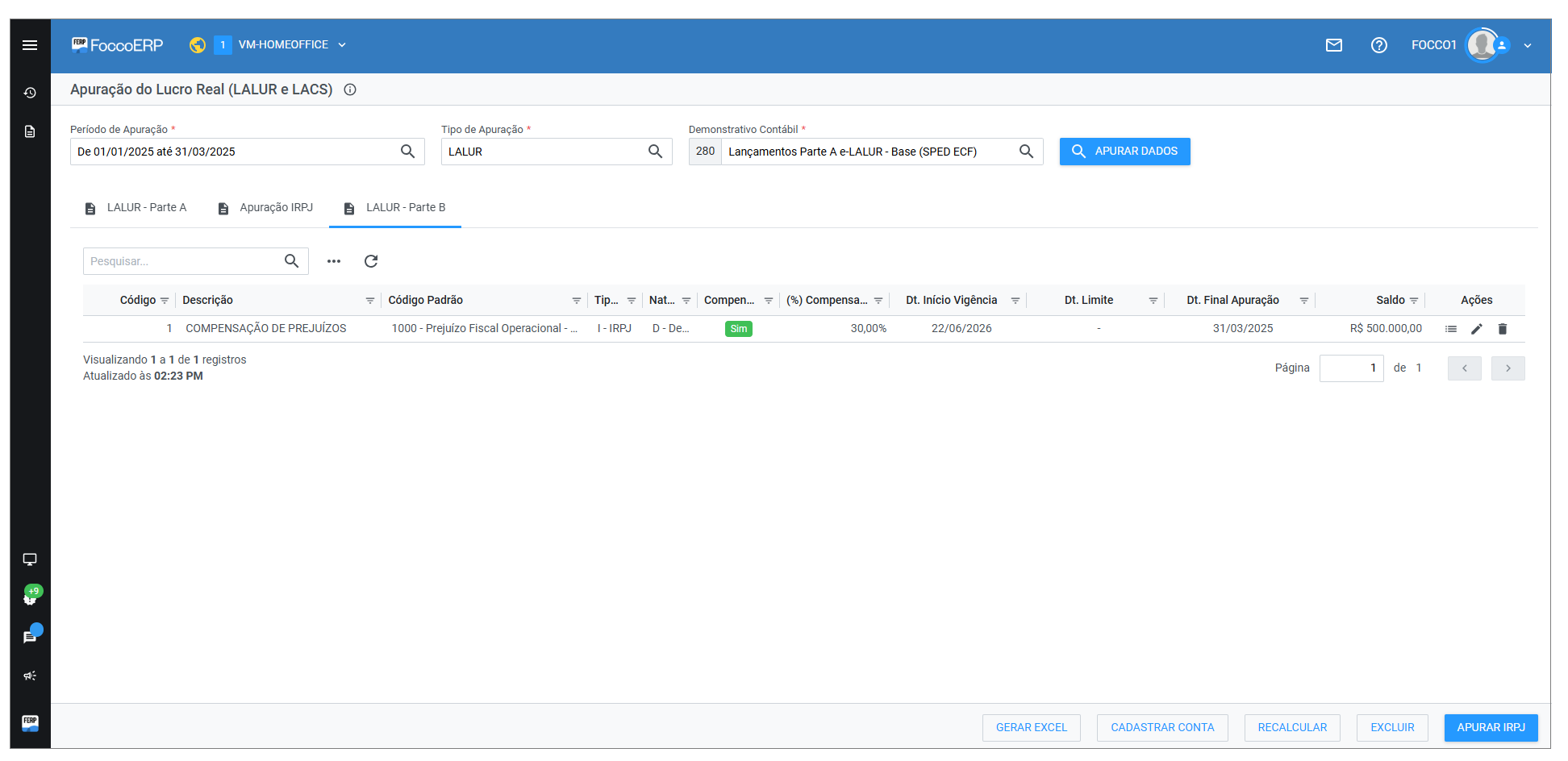Open filter for Descrição column
This screenshot has width=1568, height=761.
(x=370, y=301)
